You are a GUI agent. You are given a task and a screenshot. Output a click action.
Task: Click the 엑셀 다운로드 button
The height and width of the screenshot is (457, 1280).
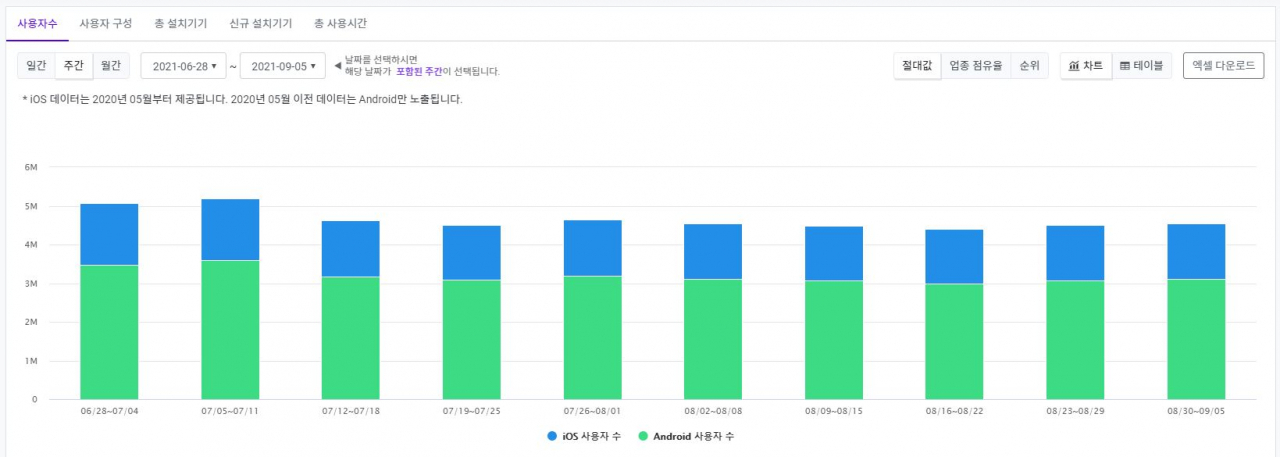coord(1223,66)
